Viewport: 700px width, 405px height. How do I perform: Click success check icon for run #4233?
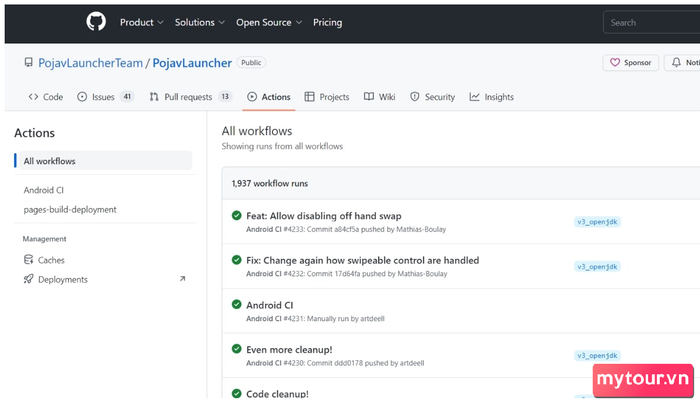[x=237, y=215]
